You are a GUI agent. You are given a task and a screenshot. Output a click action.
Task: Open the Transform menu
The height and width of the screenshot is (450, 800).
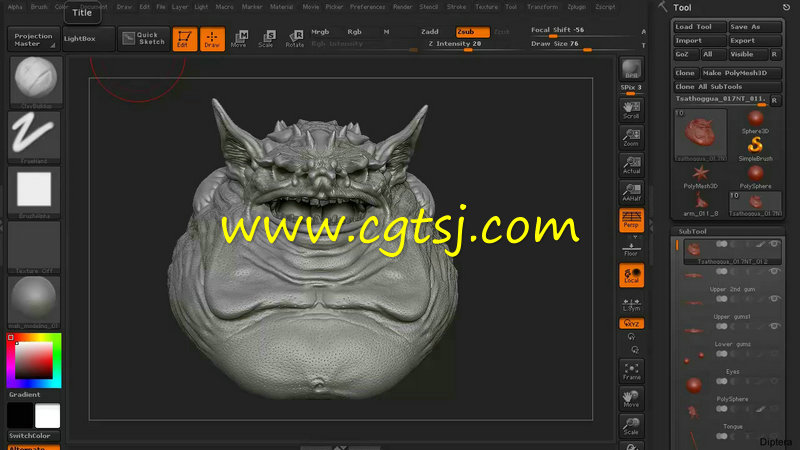pyautogui.click(x=542, y=7)
